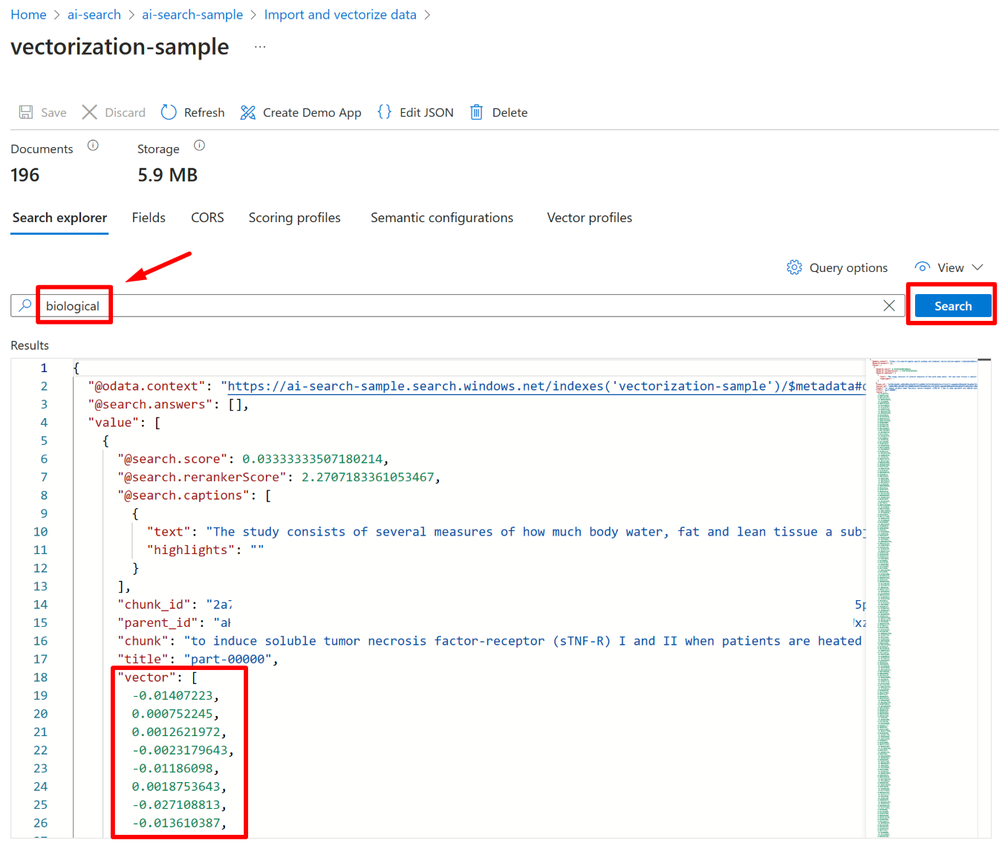Viewport: 999px width, 843px height.
Task: Click the blue Search button
Action: click(953, 306)
